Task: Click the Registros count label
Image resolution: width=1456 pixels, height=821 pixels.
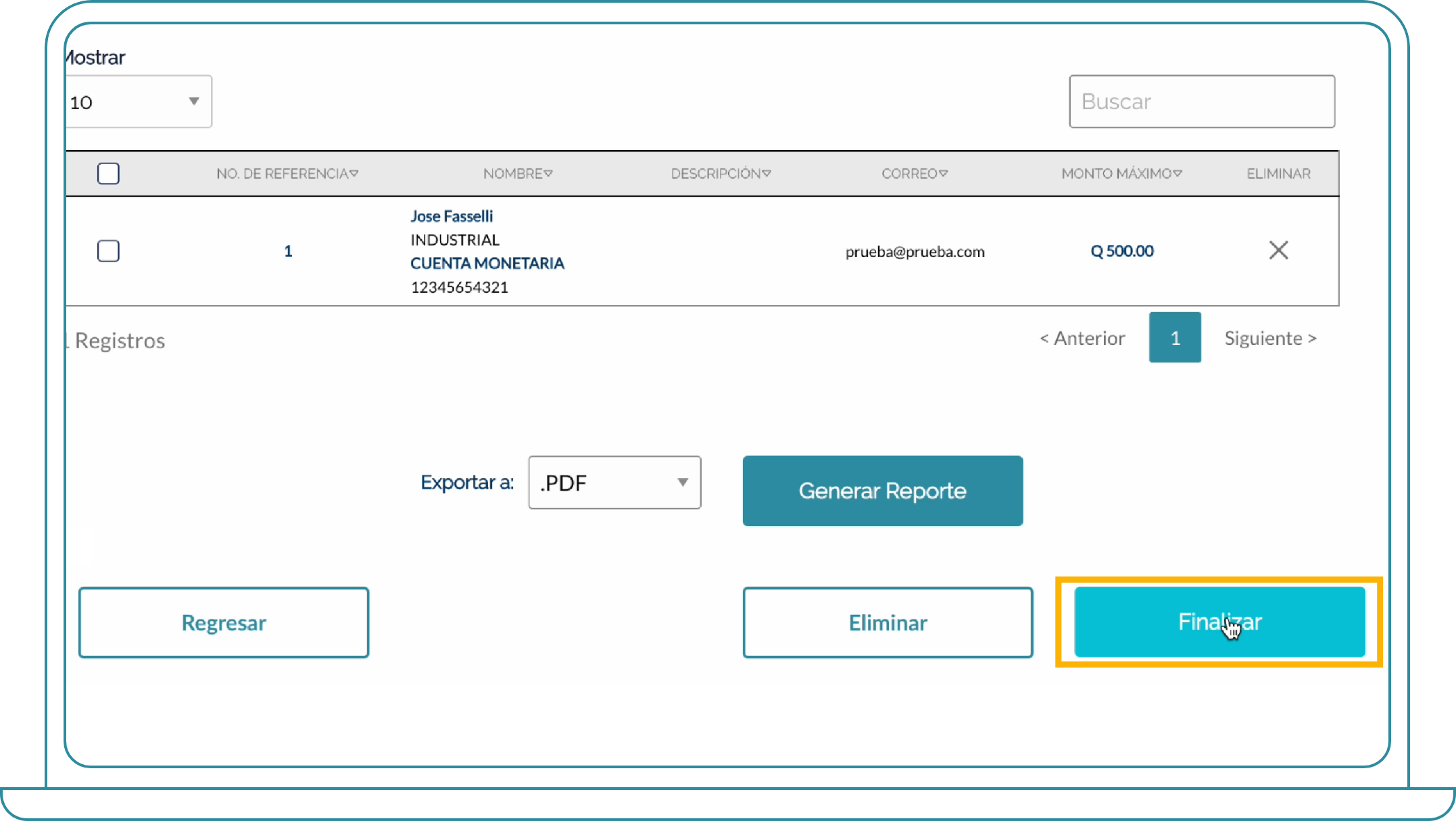Action: click(x=116, y=340)
